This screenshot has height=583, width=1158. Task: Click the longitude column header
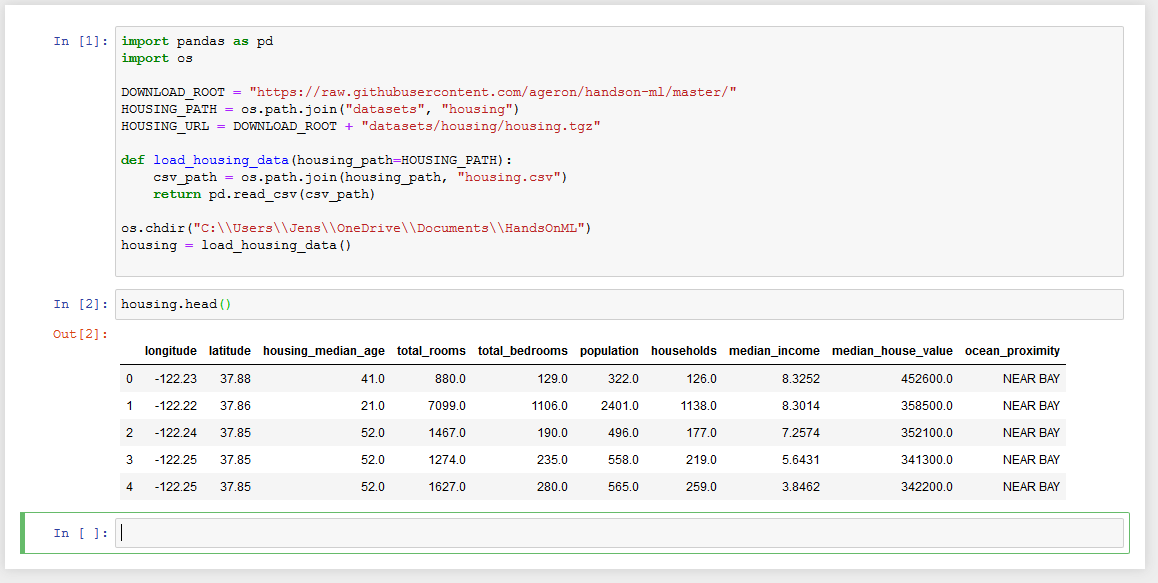(171, 351)
